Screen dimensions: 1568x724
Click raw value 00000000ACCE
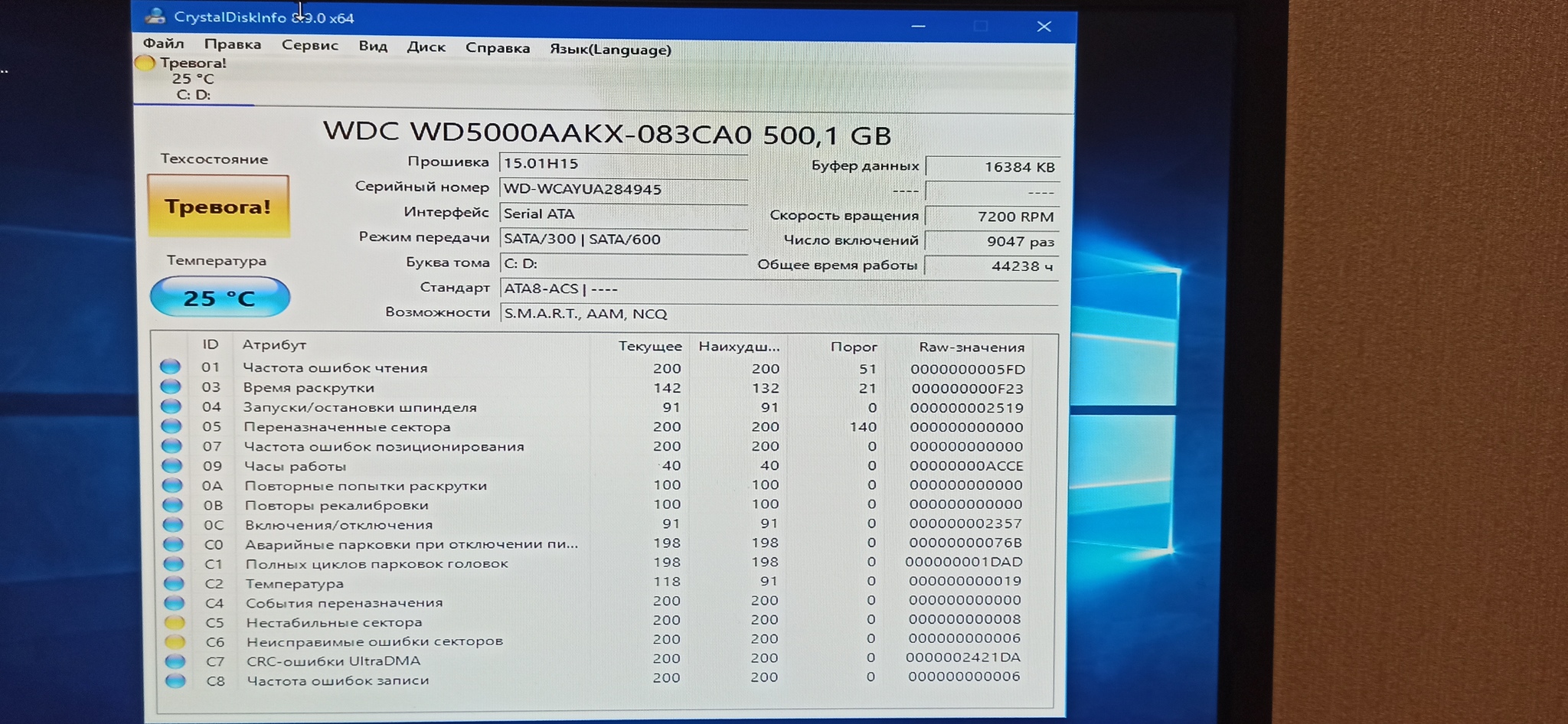966,465
